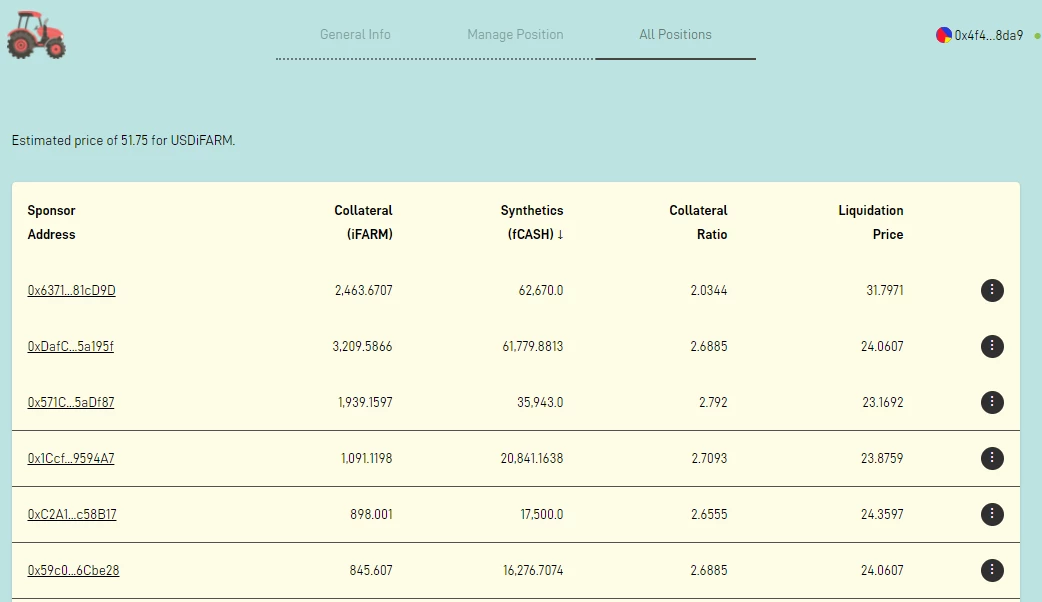Click liquidation price 23.1692
Image resolution: width=1042 pixels, height=602 pixels.
pyautogui.click(x=883, y=402)
